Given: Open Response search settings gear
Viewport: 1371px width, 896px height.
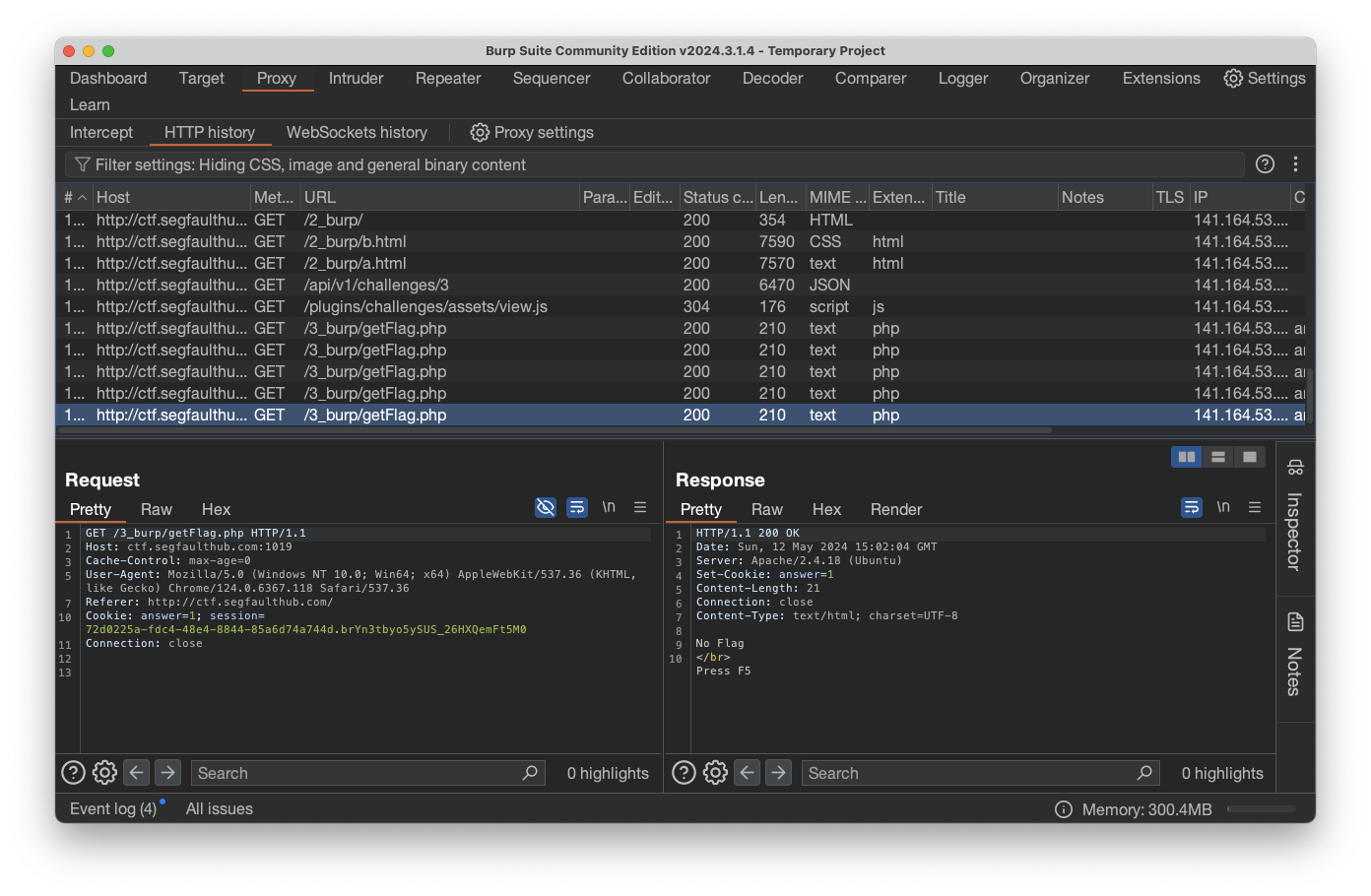Looking at the screenshot, I should pos(715,773).
